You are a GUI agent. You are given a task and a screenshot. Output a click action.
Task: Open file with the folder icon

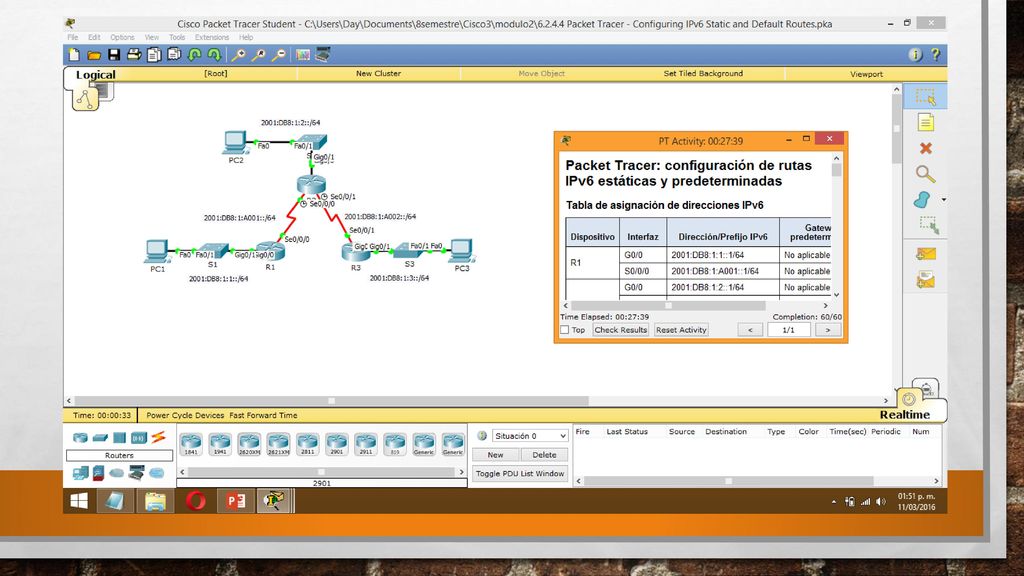tap(94, 55)
